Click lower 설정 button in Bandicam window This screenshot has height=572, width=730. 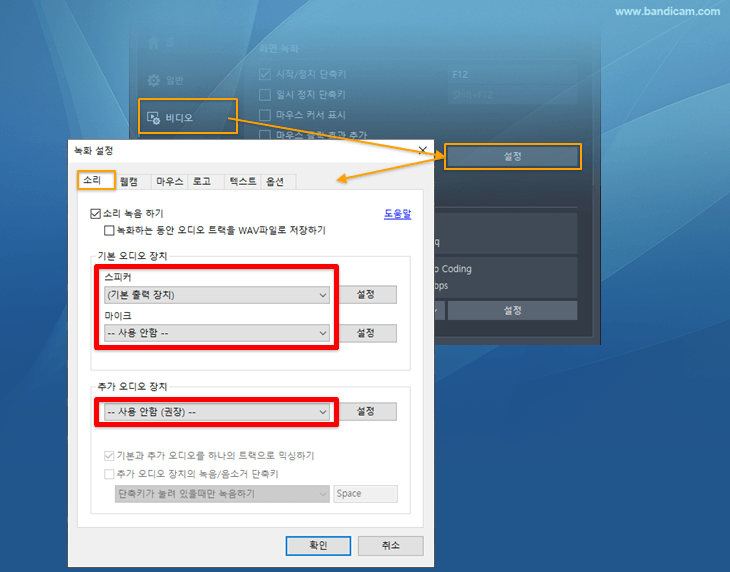pos(513,310)
